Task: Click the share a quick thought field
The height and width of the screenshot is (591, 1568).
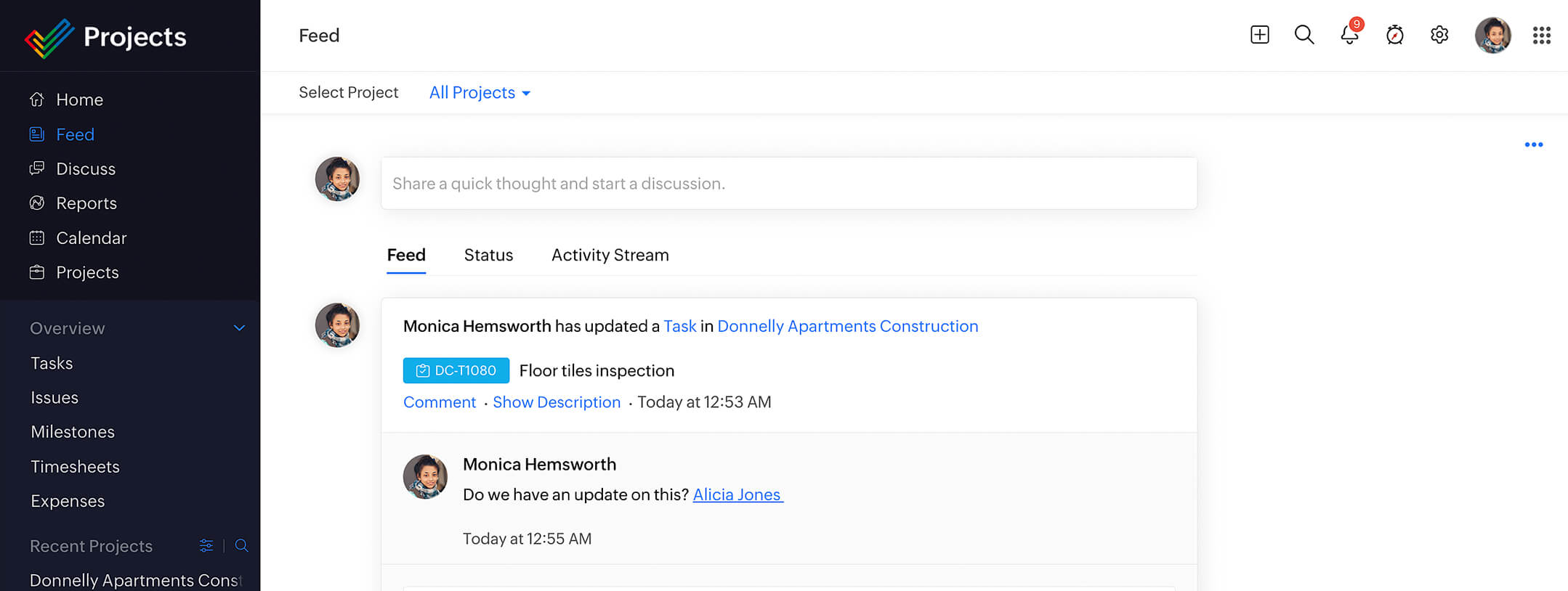Action: coord(788,184)
